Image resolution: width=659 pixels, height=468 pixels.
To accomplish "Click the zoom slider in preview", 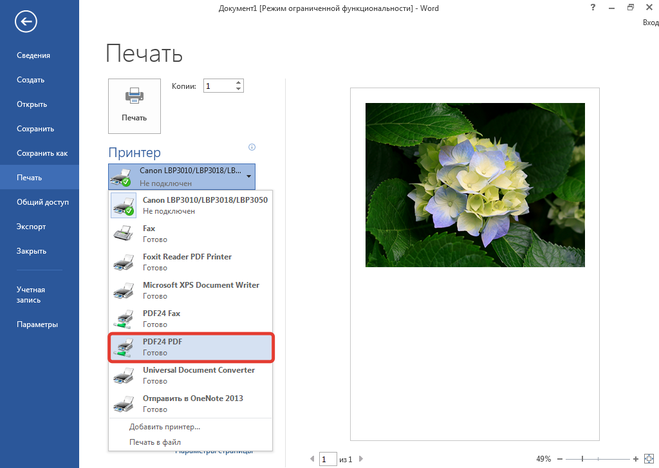I will tap(598, 459).
